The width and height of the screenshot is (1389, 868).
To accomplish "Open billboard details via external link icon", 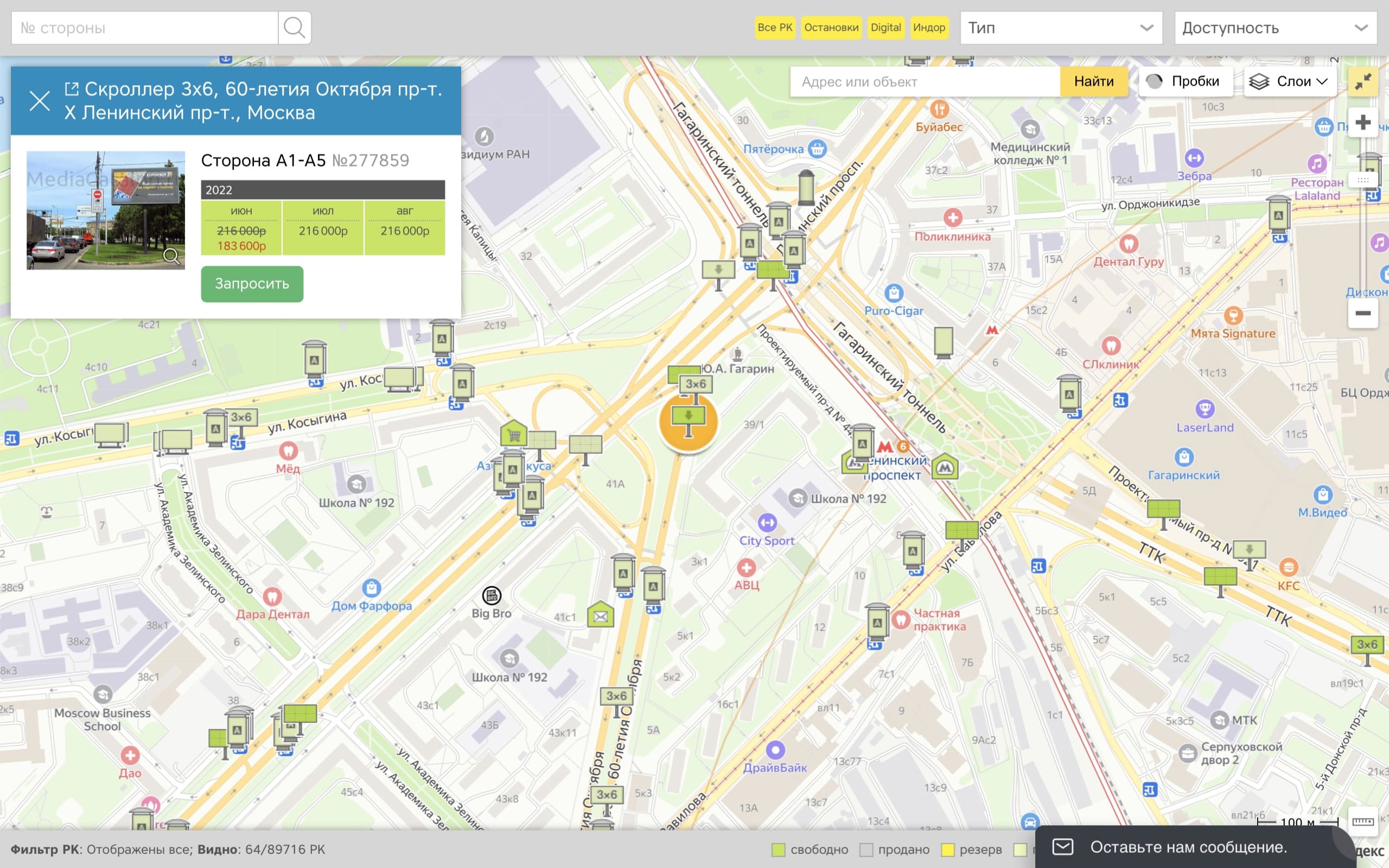I will pyautogui.click(x=71, y=89).
